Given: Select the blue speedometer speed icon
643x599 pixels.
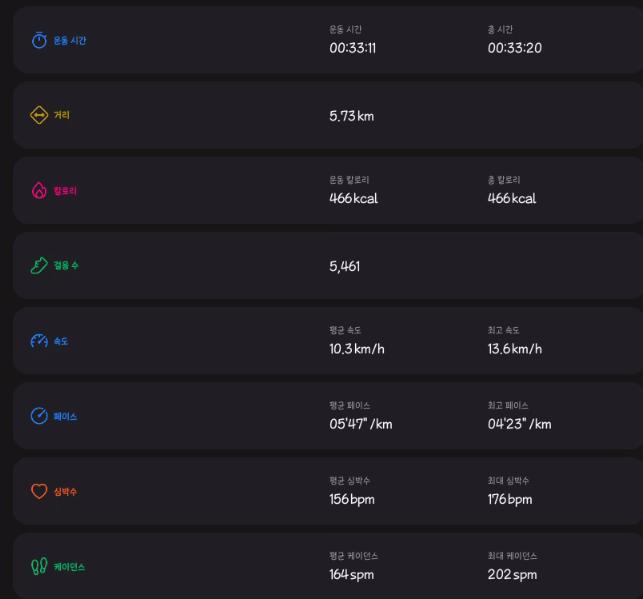Looking at the screenshot, I should (39, 341).
